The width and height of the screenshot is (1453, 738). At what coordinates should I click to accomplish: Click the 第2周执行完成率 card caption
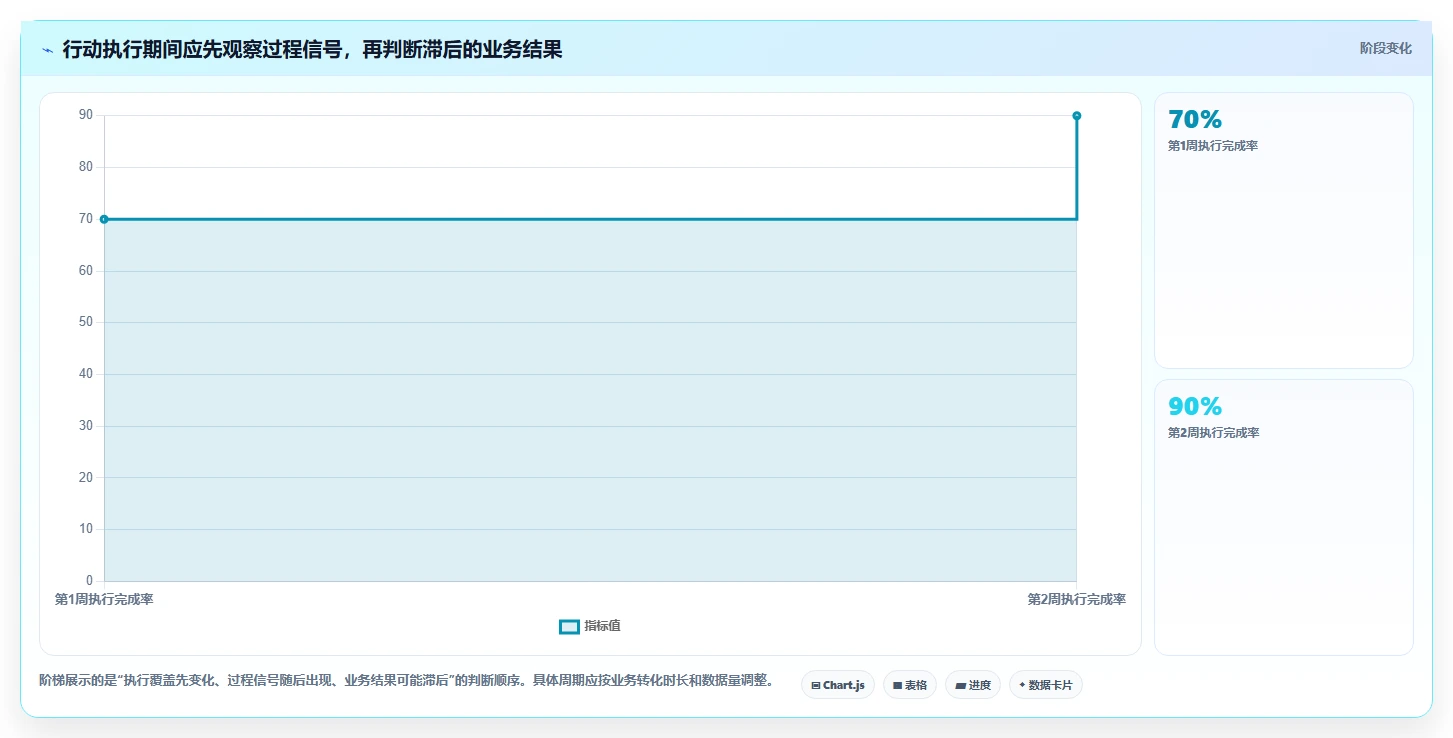pyautogui.click(x=1213, y=433)
